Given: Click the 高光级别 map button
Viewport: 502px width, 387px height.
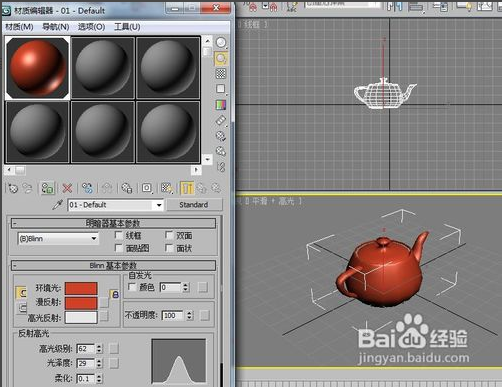Looking at the screenshot, I should (x=114, y=349).
